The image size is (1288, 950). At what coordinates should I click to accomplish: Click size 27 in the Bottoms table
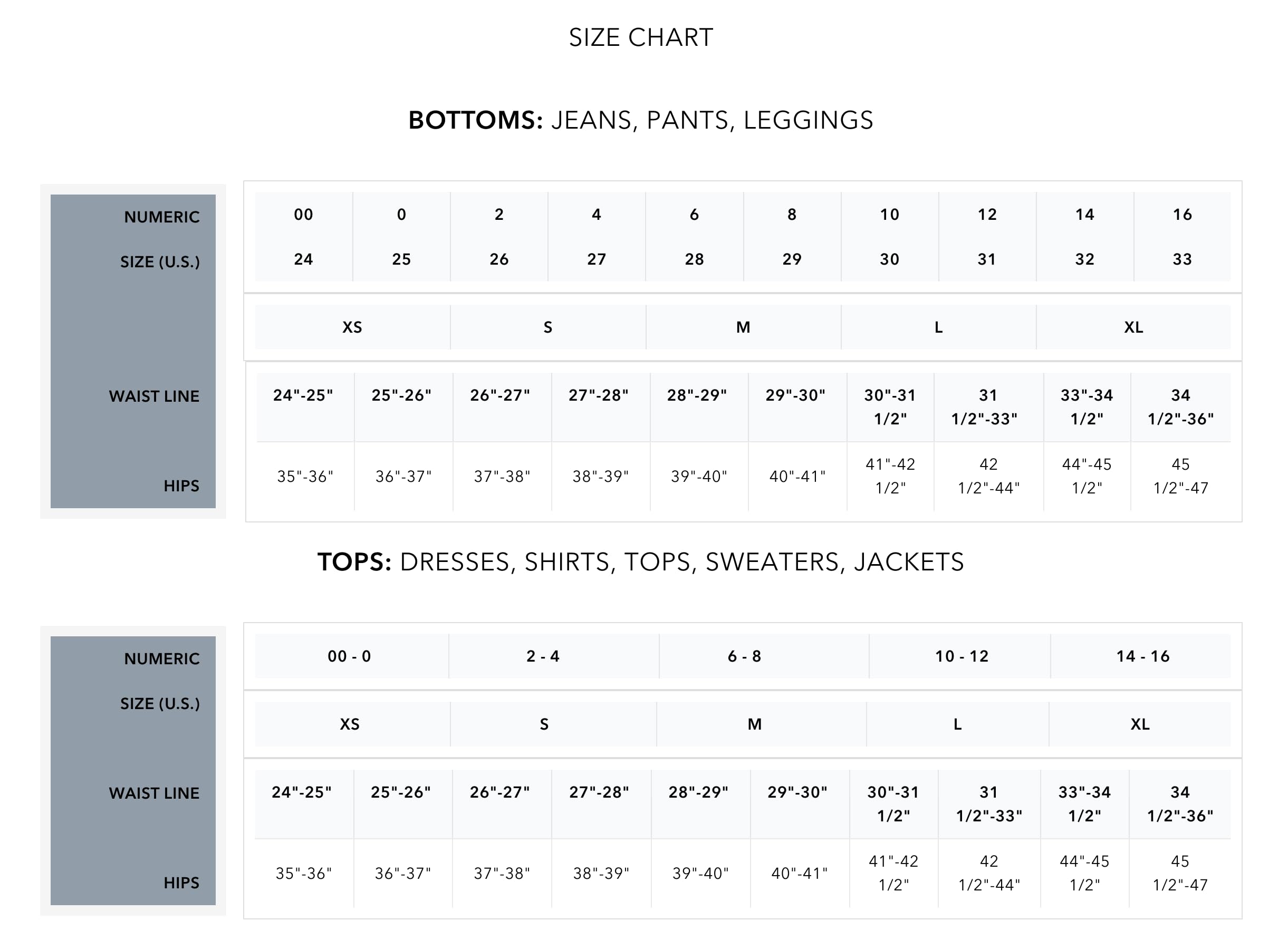click(x=597, y=259)
